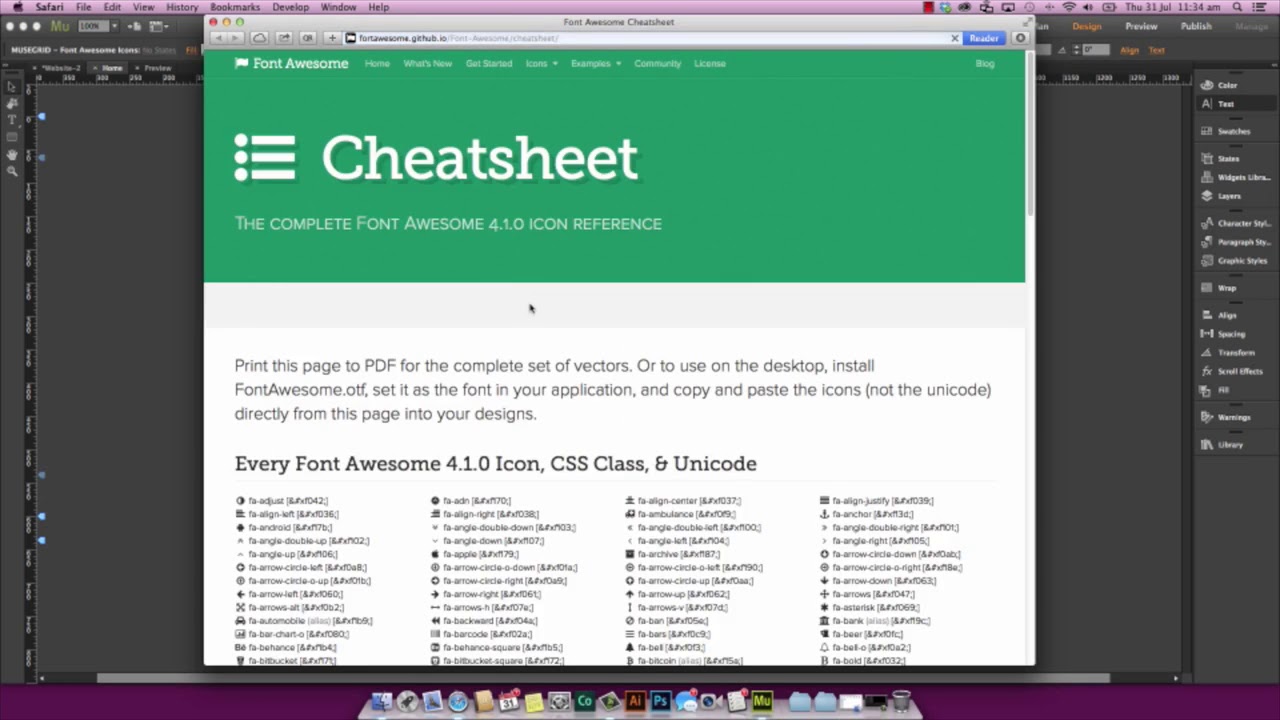This screenshot has width=1280, height=720.
Task: Open the Get Started link
Action: [489, 63]
